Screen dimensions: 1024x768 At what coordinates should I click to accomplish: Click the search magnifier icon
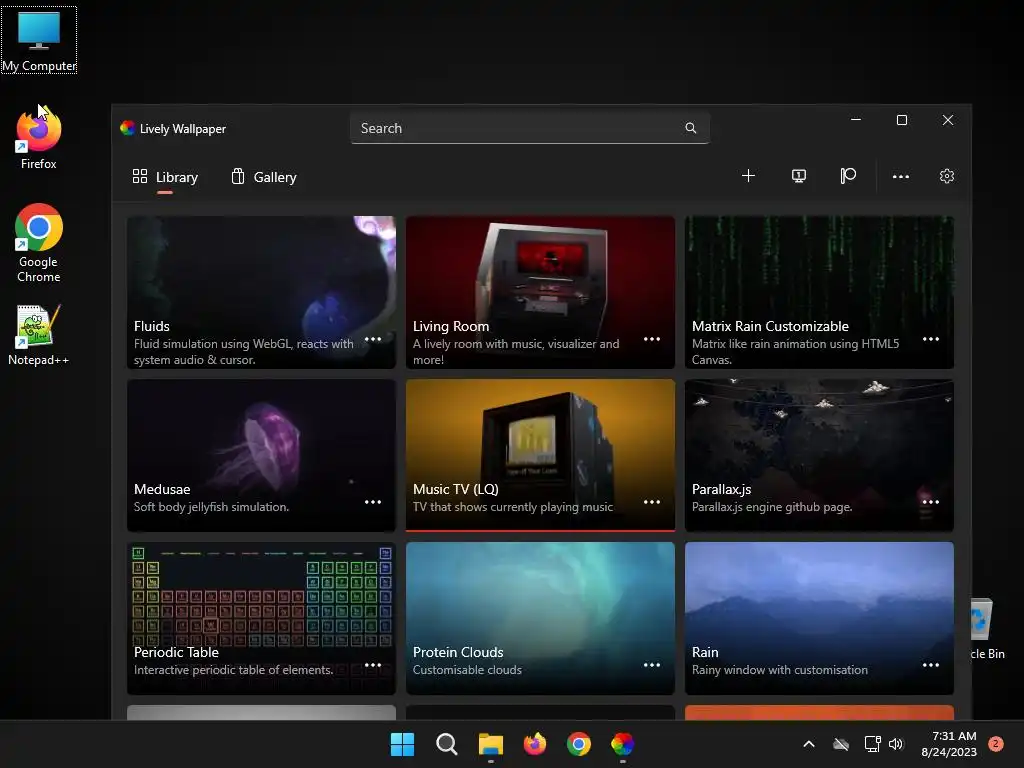[x=690, y=128]
